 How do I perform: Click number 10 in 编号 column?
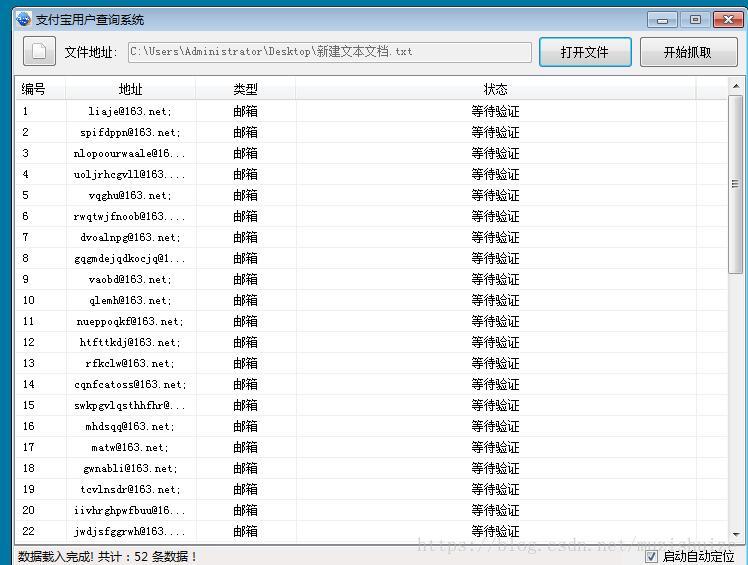29,300
